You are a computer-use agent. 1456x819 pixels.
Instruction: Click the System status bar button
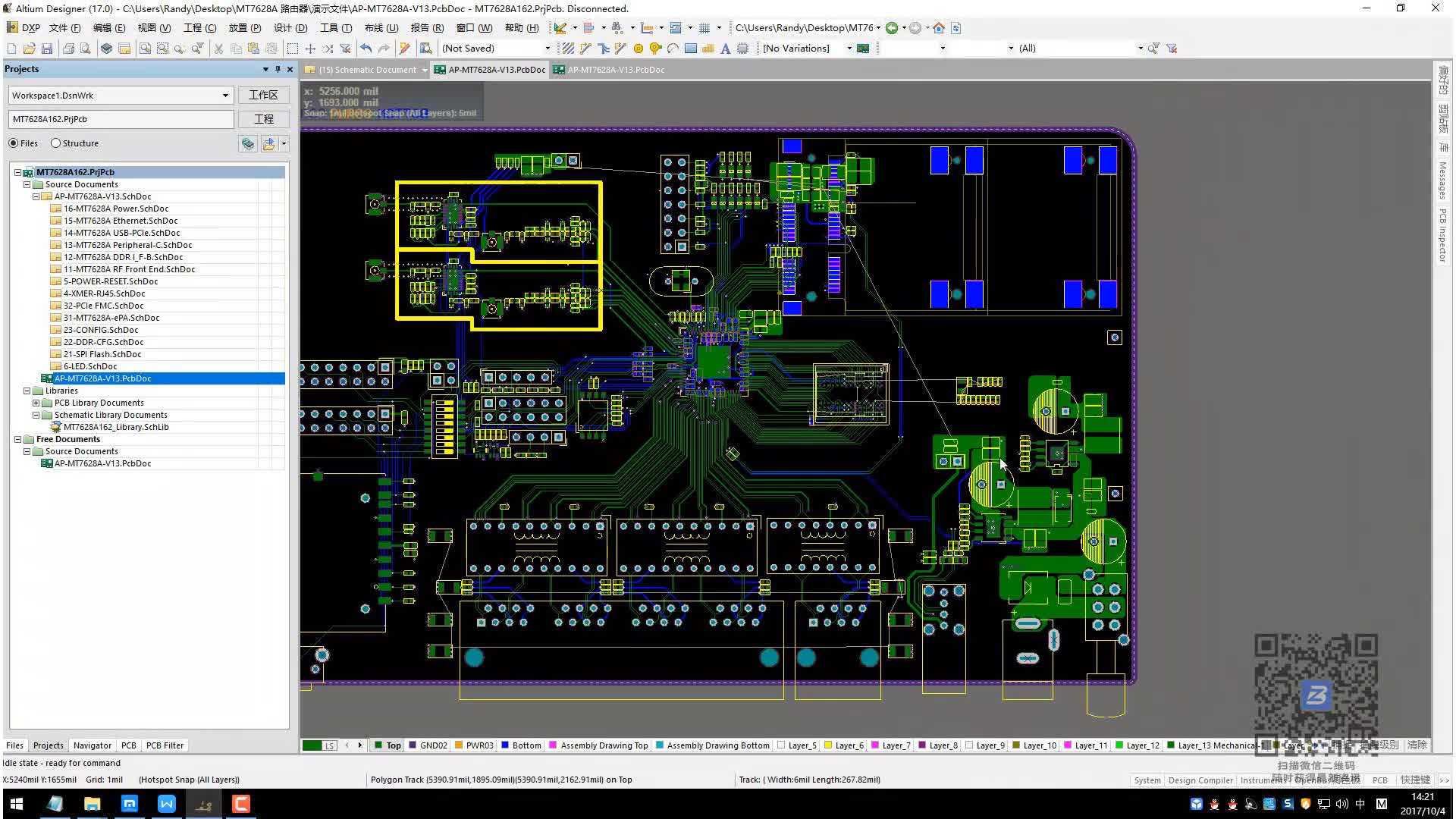[1147, 780]
